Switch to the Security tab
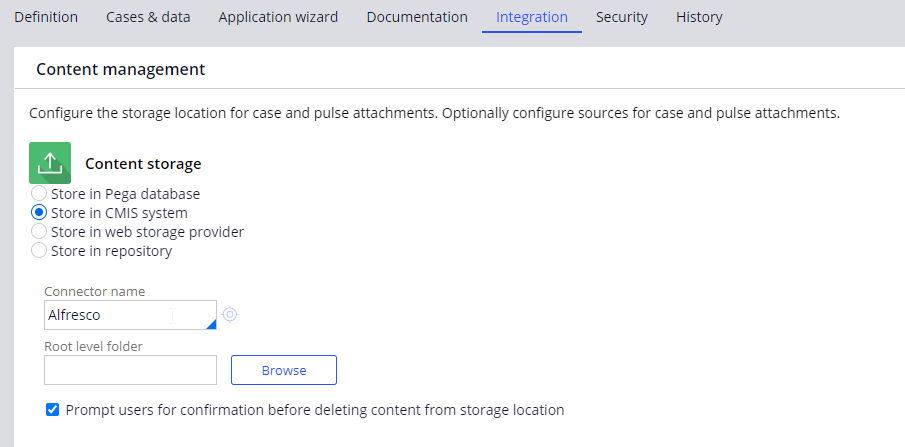 coord(622,17)
